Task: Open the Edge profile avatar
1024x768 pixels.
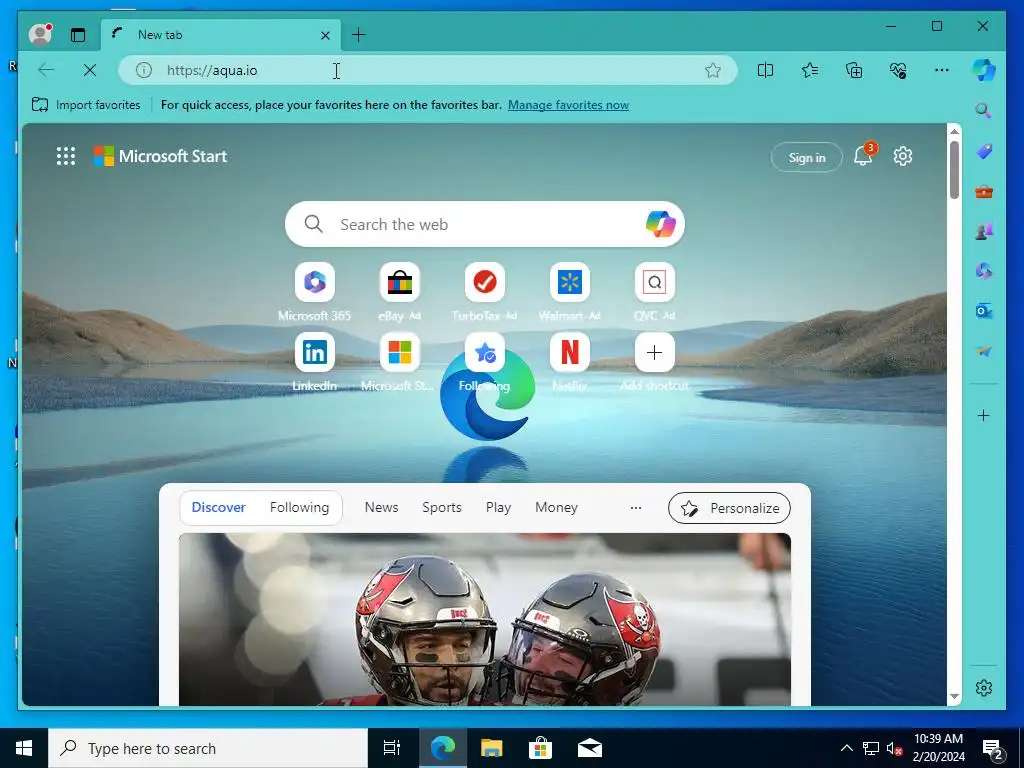Action: coord(40,34)
